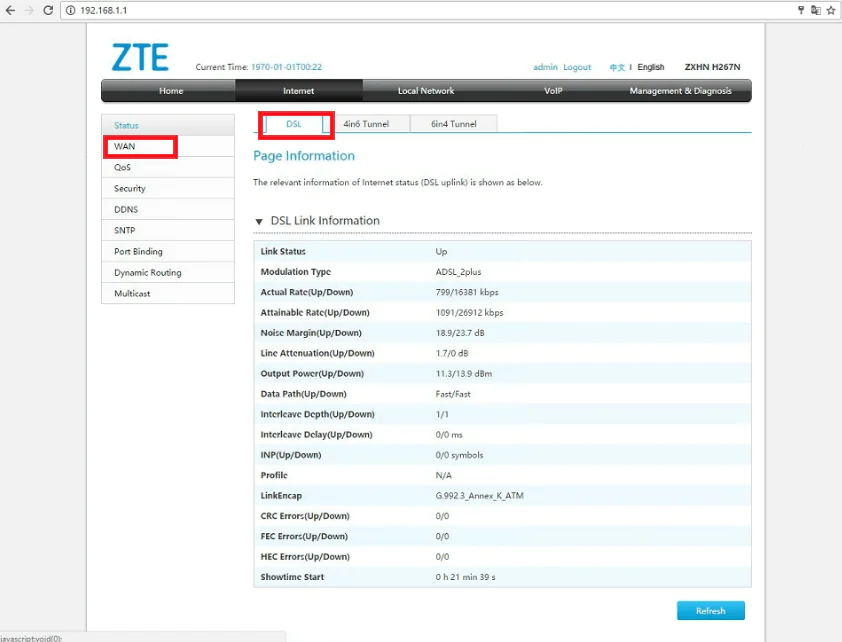
Task: Click the address bar showing 192.168.1.1
Action: (x=400, y=10)
